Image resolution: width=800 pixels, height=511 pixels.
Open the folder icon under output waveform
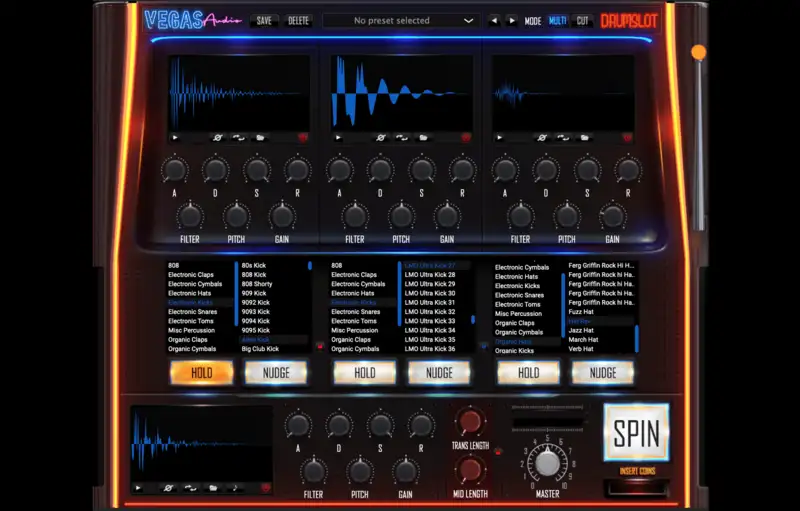213,488
